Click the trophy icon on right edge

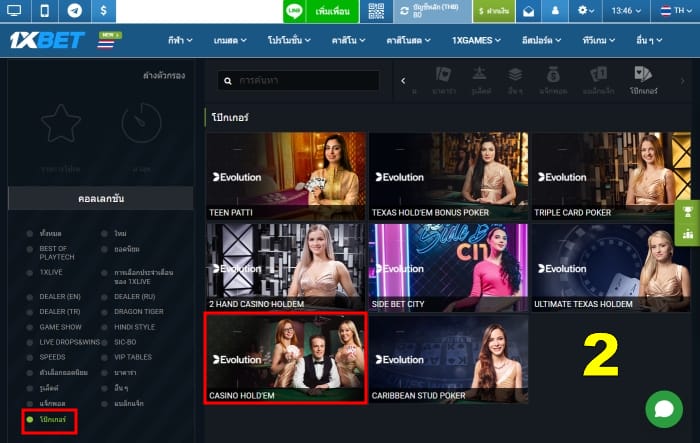click(x=688, y=212)
